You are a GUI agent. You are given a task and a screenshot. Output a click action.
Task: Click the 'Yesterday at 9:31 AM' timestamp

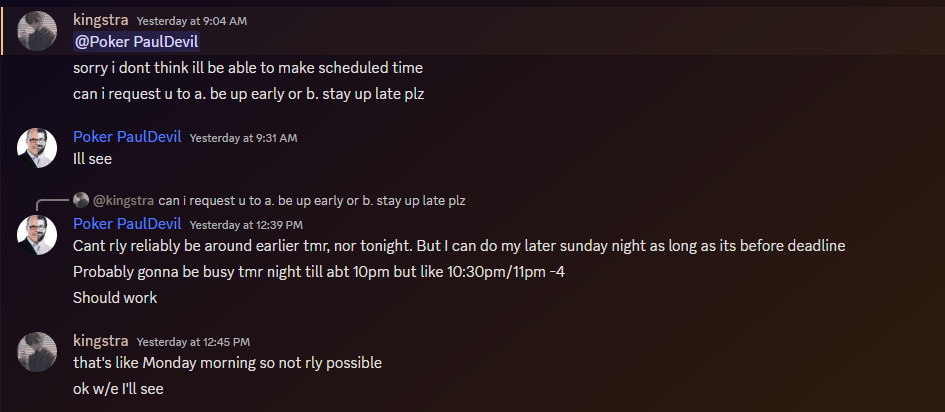[x=243, y=138]
